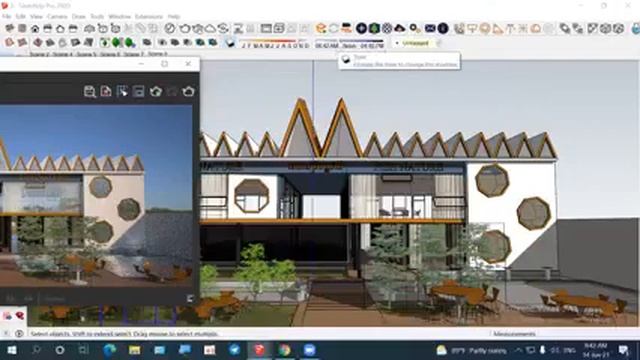Open Telegram from taskbar
This screenshot has height=360, width=640.
coord(234,350)
